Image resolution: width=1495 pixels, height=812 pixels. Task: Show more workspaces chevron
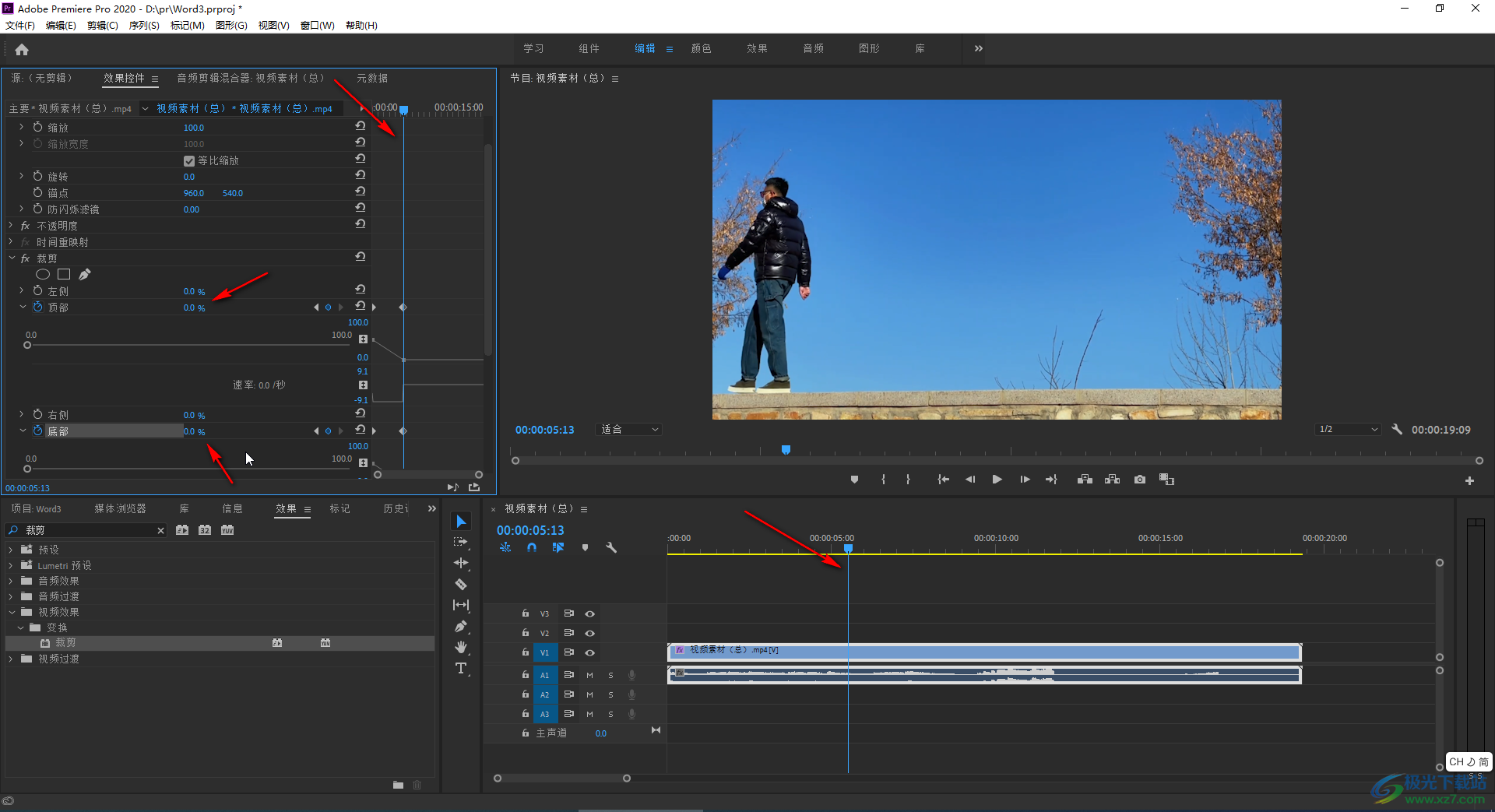(x=978, y=48)
